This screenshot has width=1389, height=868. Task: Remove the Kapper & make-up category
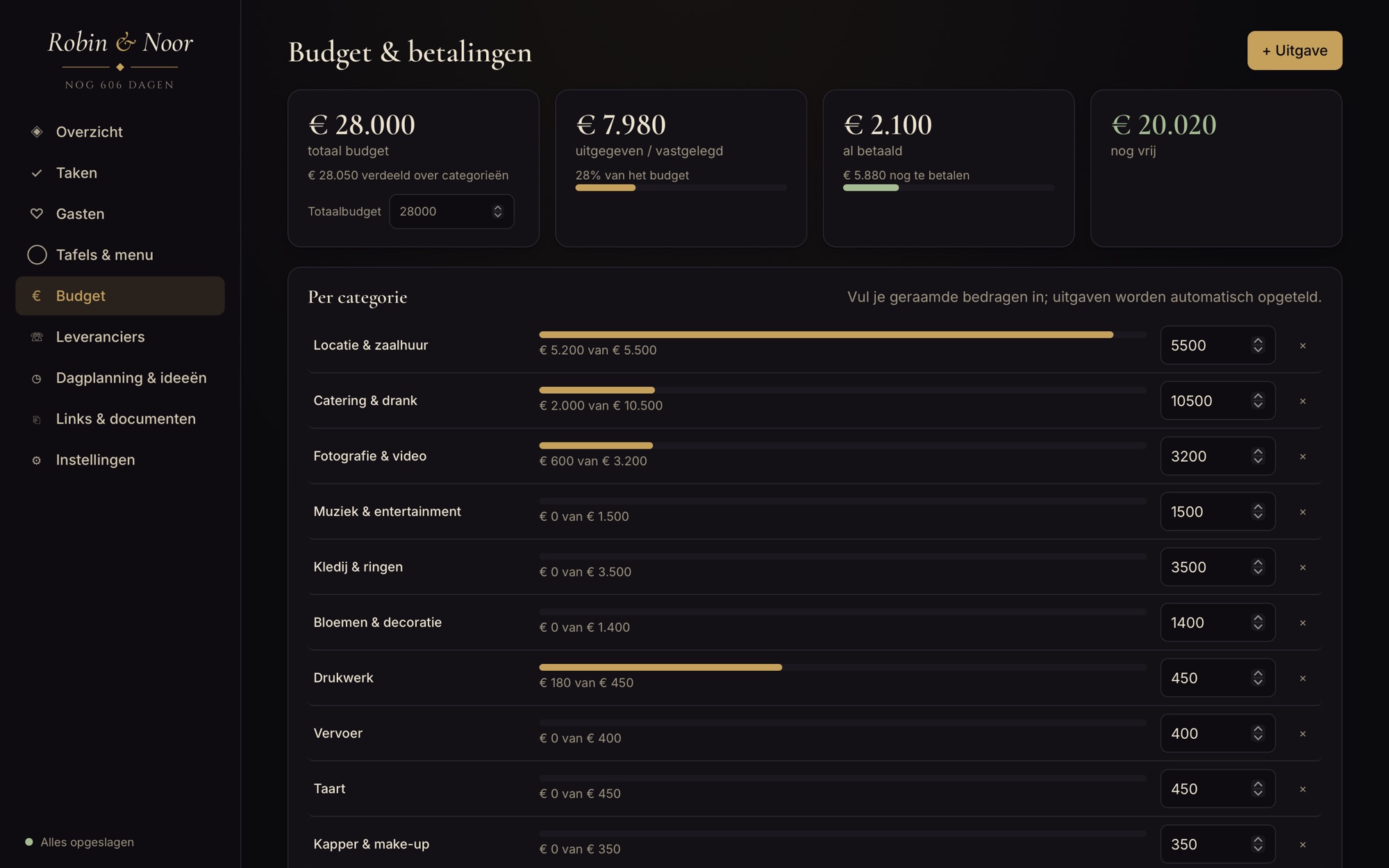click(x=1303, y=844)
